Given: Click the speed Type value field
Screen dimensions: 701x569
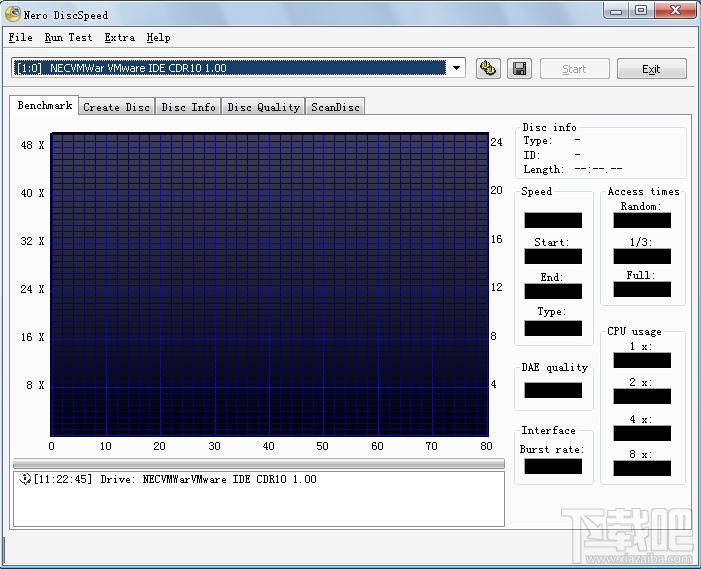Looking at the screenshot, I should 553,328.
